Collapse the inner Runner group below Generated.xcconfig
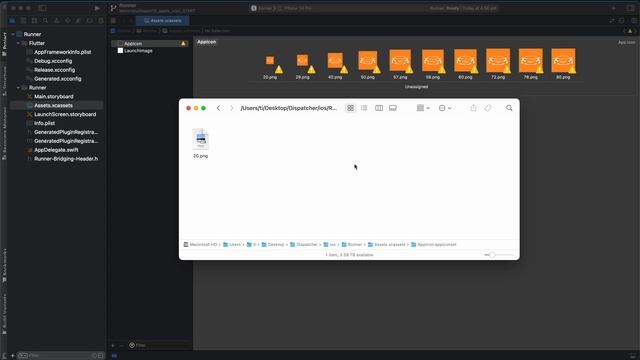Screen dimensions: 640x360 [18, 88]
